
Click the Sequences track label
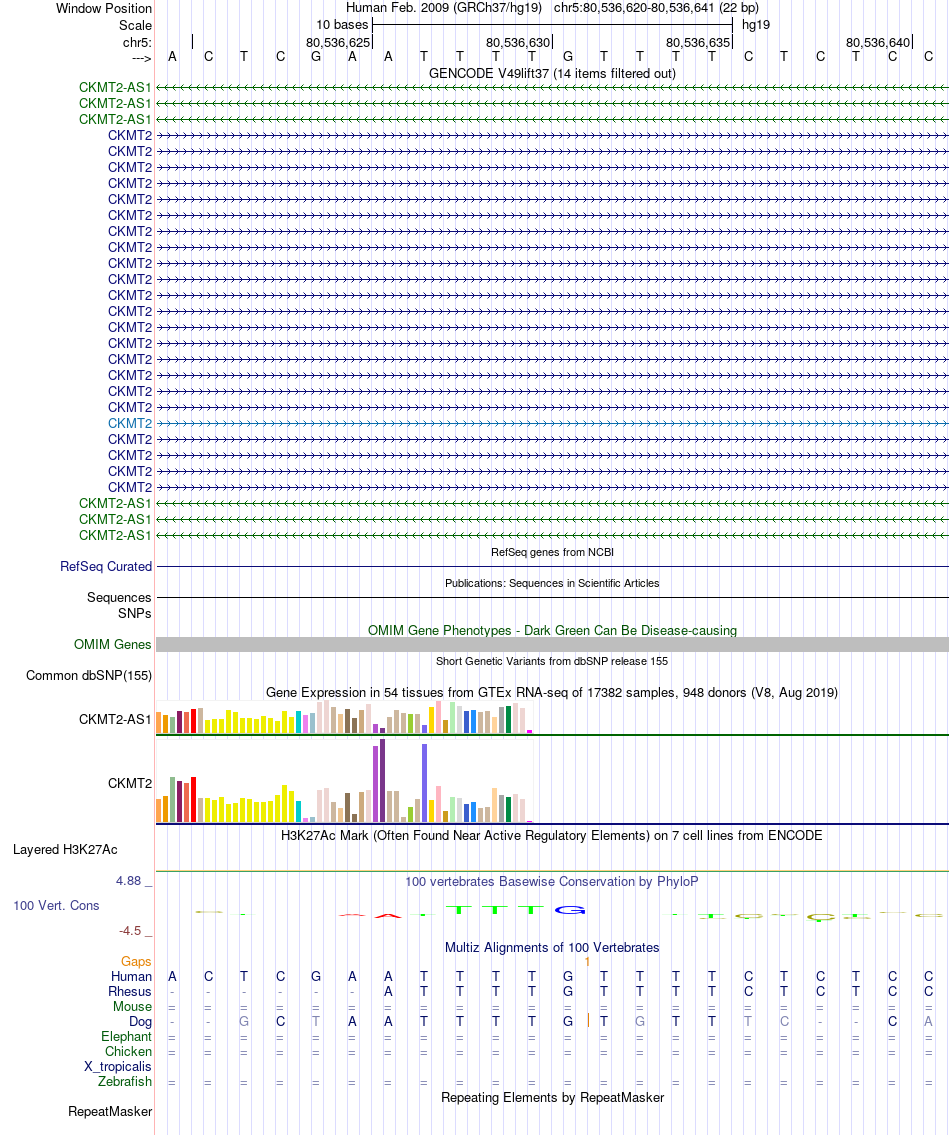(119, 598)
